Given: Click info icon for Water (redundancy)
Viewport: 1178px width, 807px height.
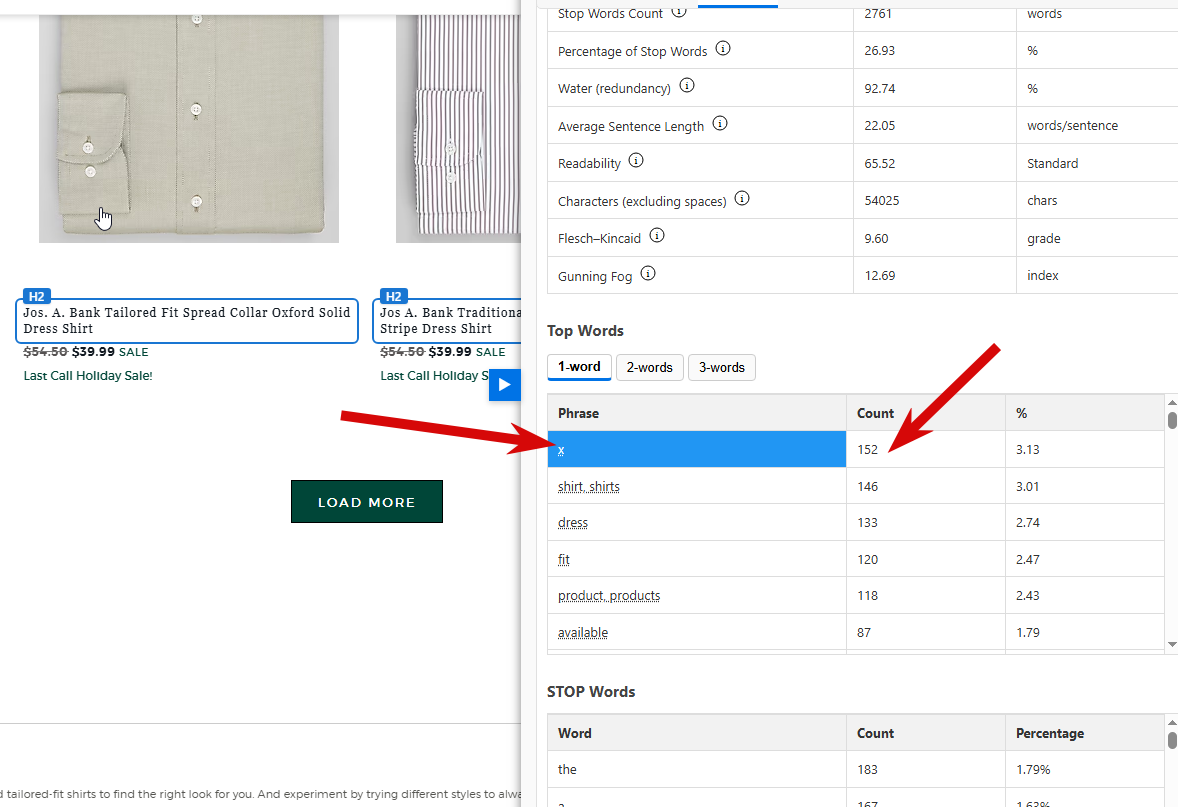Looking at the screenshot, I should coord(687,86).
